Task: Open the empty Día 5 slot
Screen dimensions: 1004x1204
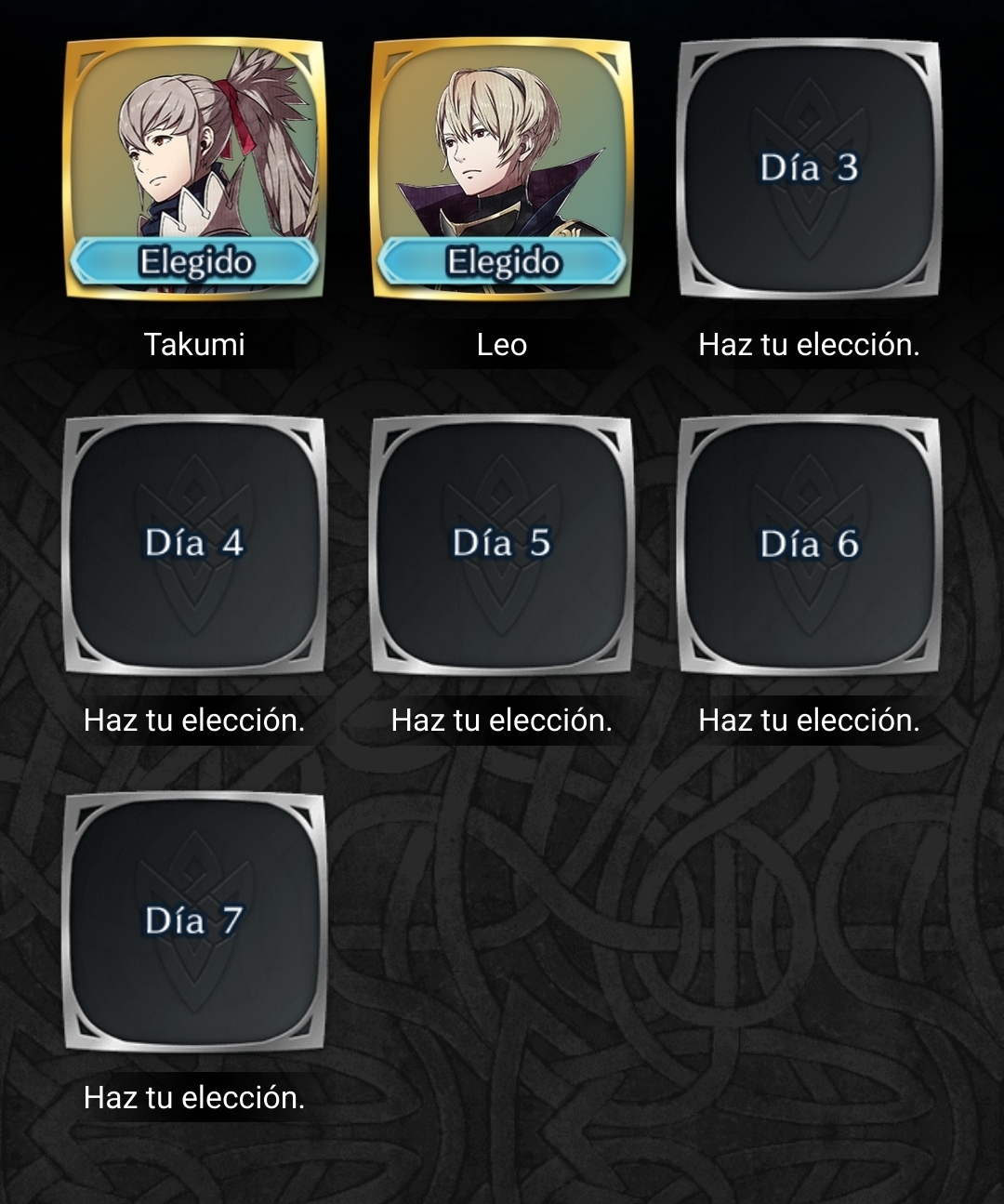Action: point(502,545)
